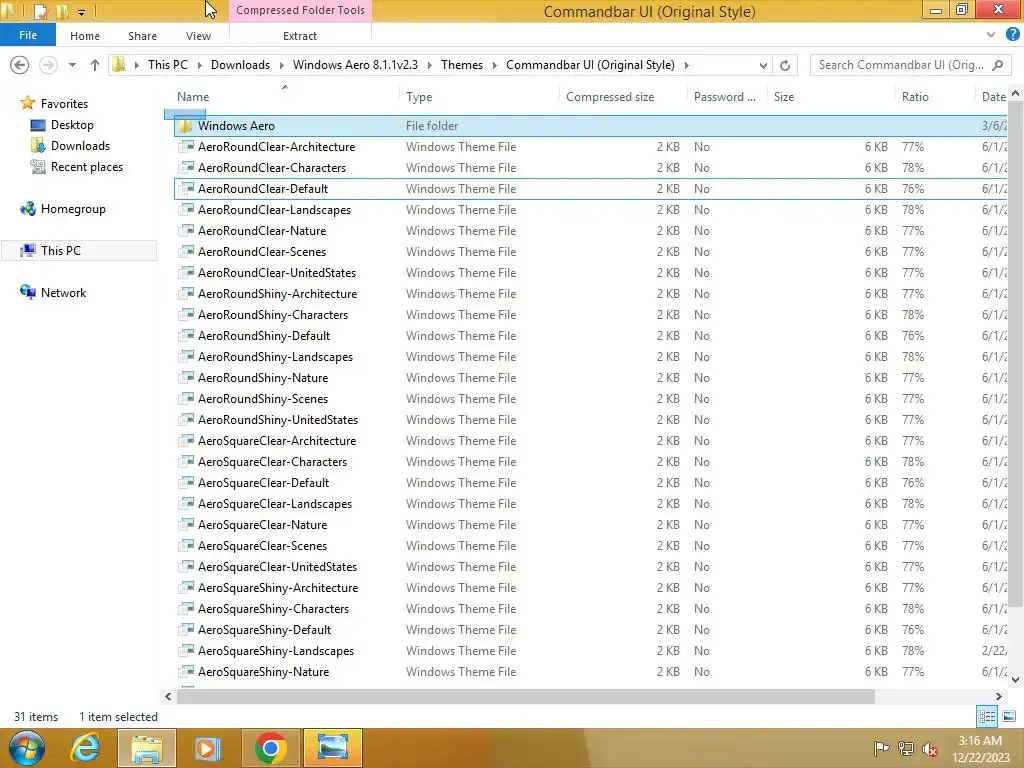
Task: Click the horizontal scrollbar right arrow
Action: pyautogui.click(x=998, y=696)
